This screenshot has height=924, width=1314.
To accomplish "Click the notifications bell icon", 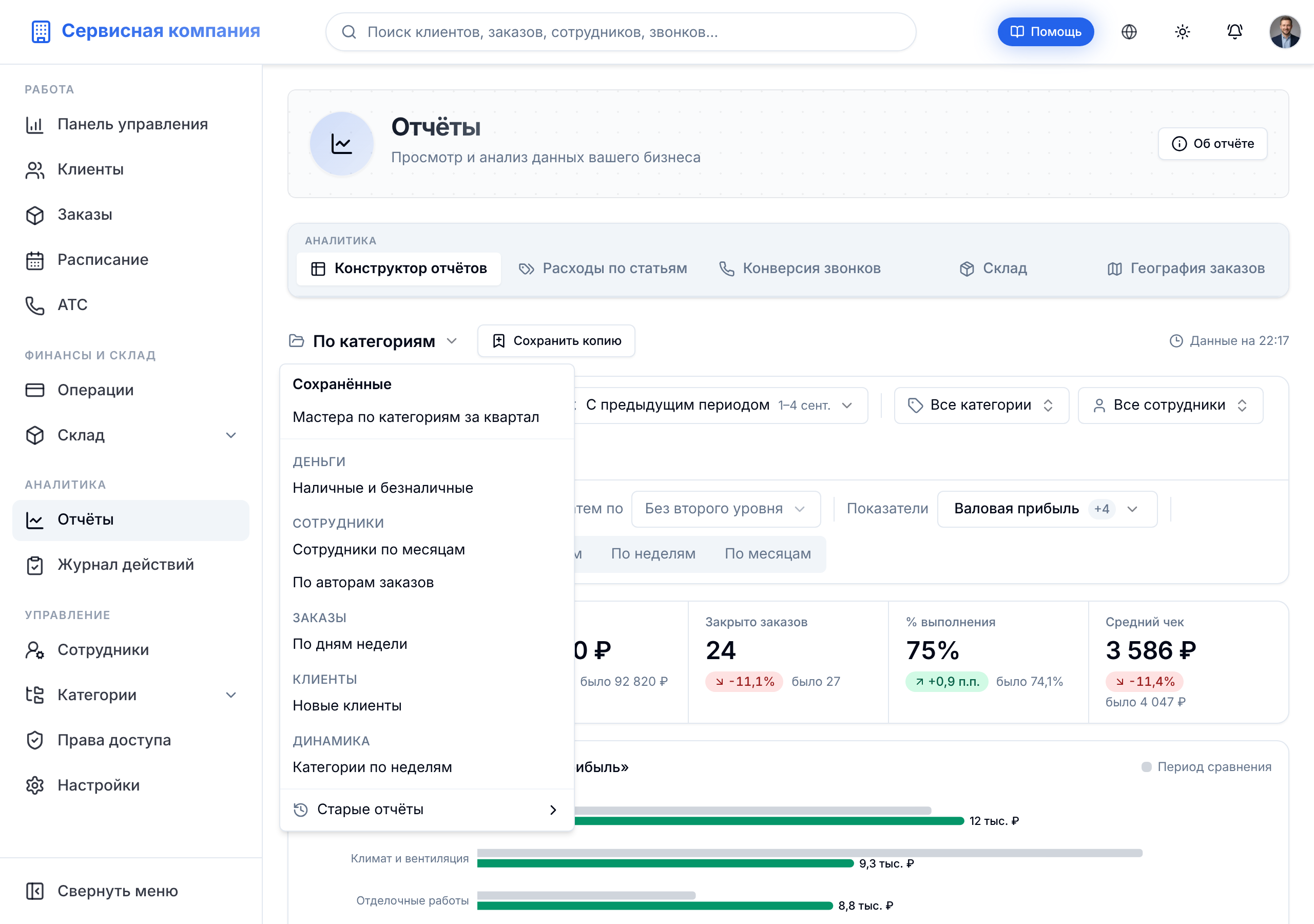I will (1234, 31).
